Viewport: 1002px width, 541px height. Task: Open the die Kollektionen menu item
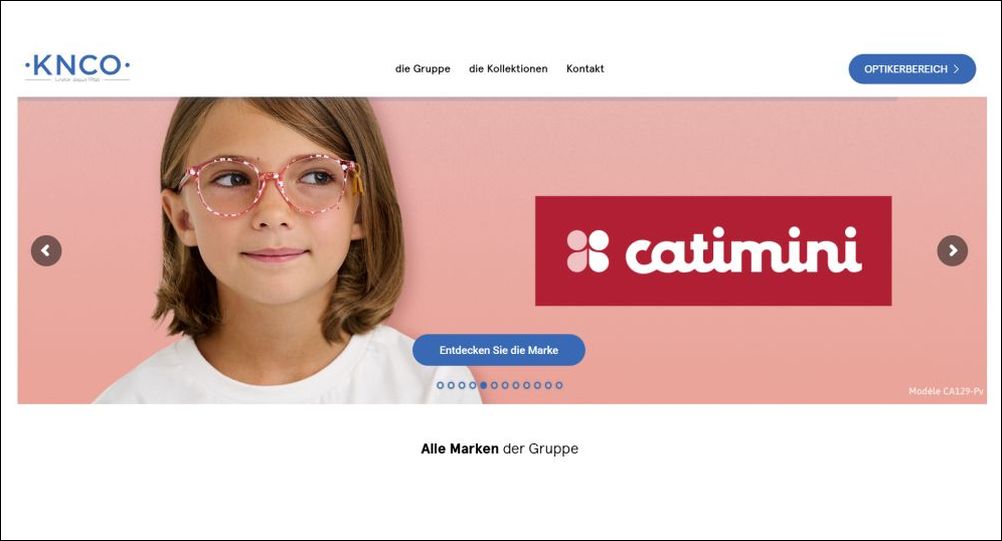[508, 68]
